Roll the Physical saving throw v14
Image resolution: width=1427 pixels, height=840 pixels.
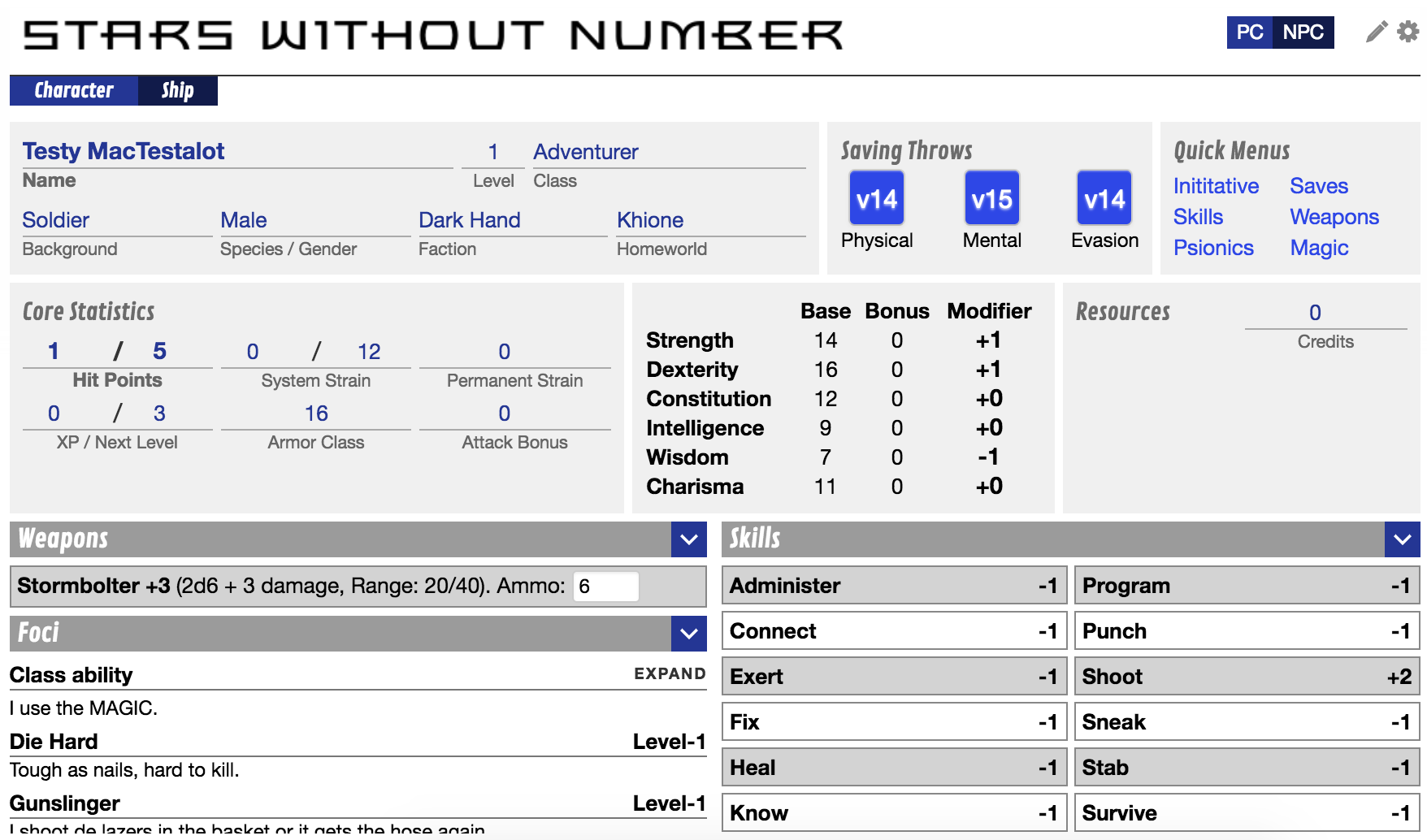coord(876,198)
